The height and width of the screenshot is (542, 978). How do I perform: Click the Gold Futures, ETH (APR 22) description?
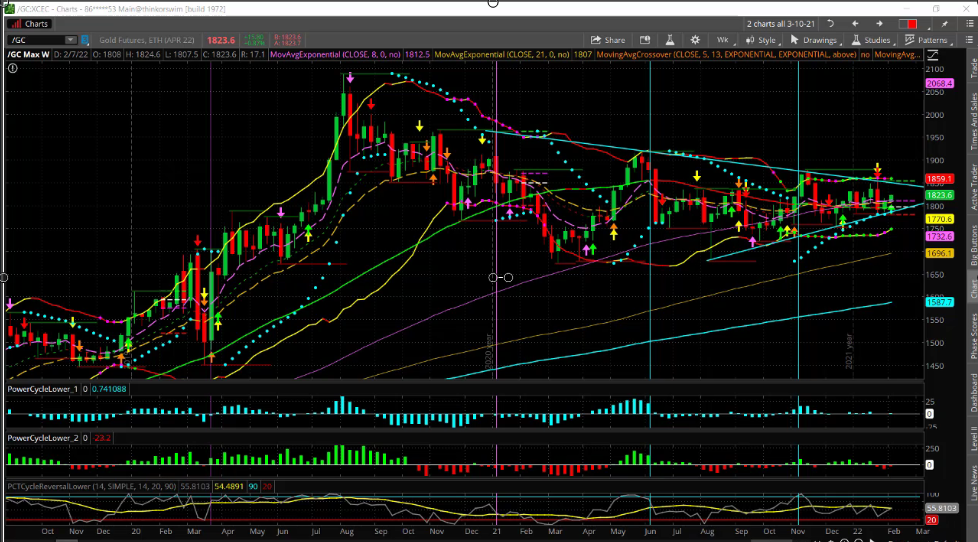point(147,40)
